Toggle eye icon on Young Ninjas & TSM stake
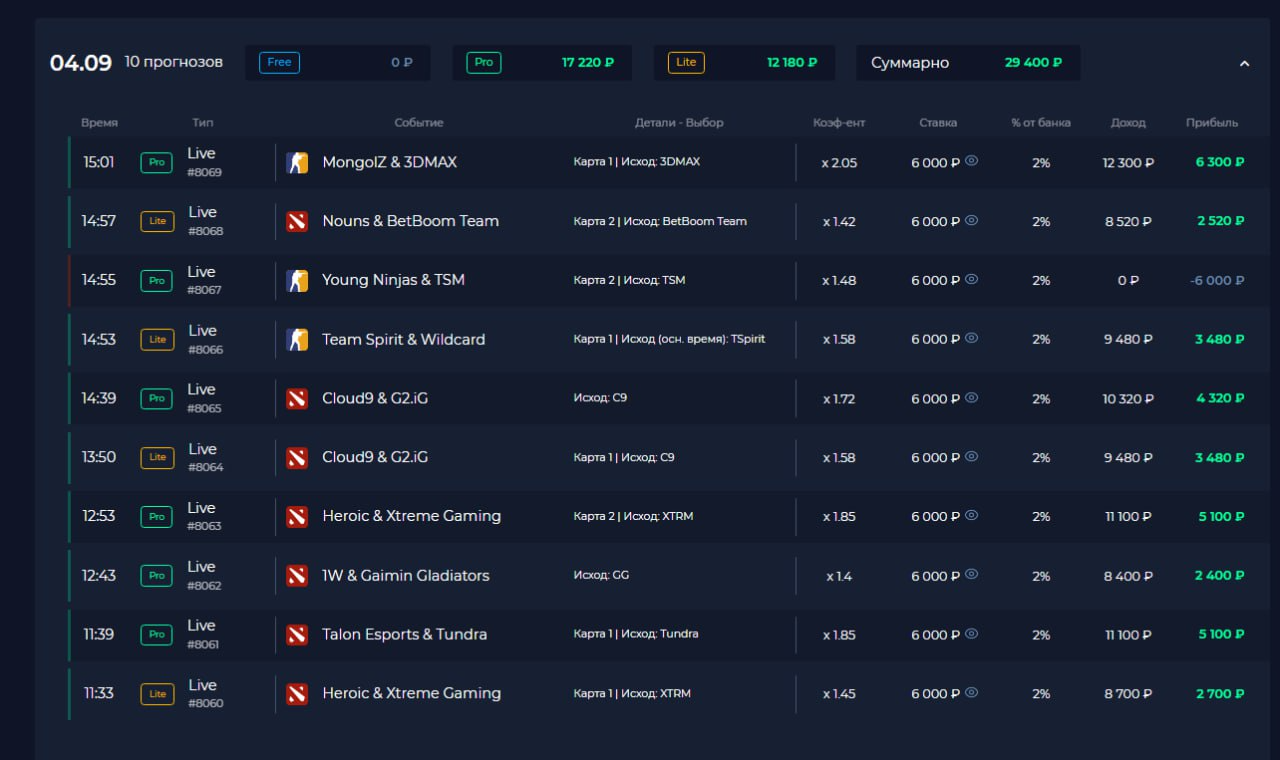The width and height of the screenshot is (1280, 760). click(x=971, y=279)
